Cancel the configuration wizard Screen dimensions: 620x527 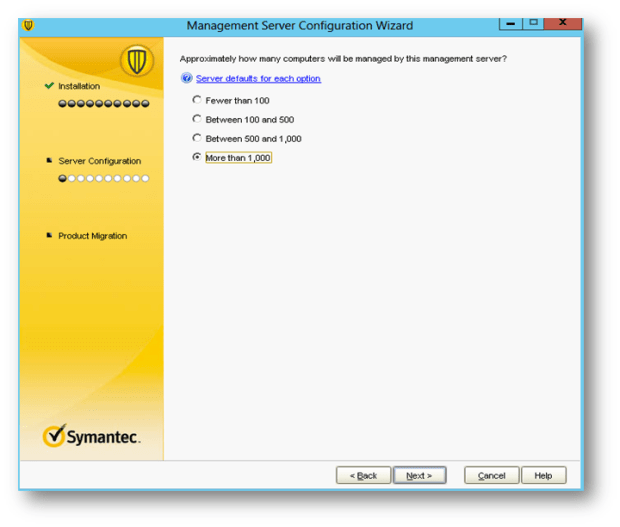tap(491, 475)
